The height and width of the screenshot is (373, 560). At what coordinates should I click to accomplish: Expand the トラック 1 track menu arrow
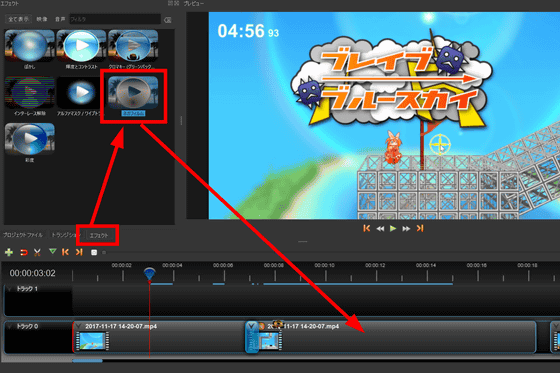[10, 289]
